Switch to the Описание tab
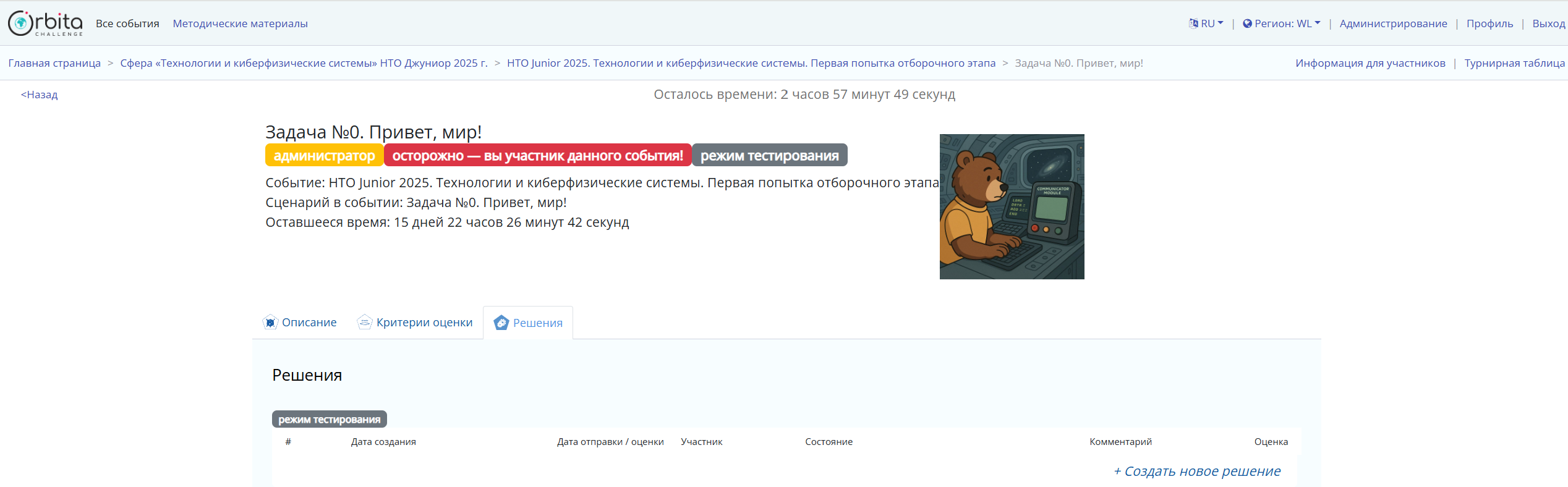 pyautogui.click(x=309, y=322)
